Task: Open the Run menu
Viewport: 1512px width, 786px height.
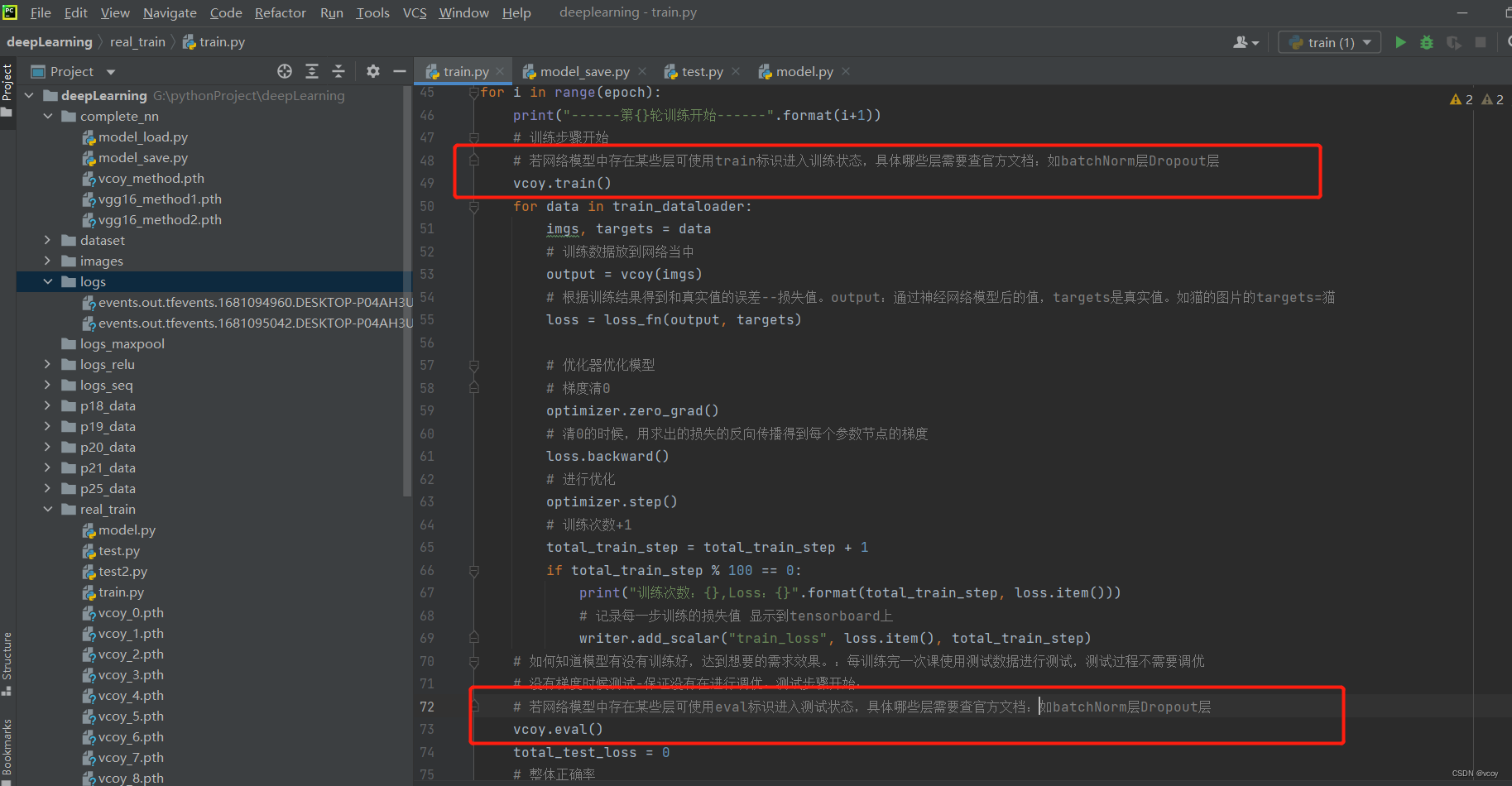Action: point(331,12)
